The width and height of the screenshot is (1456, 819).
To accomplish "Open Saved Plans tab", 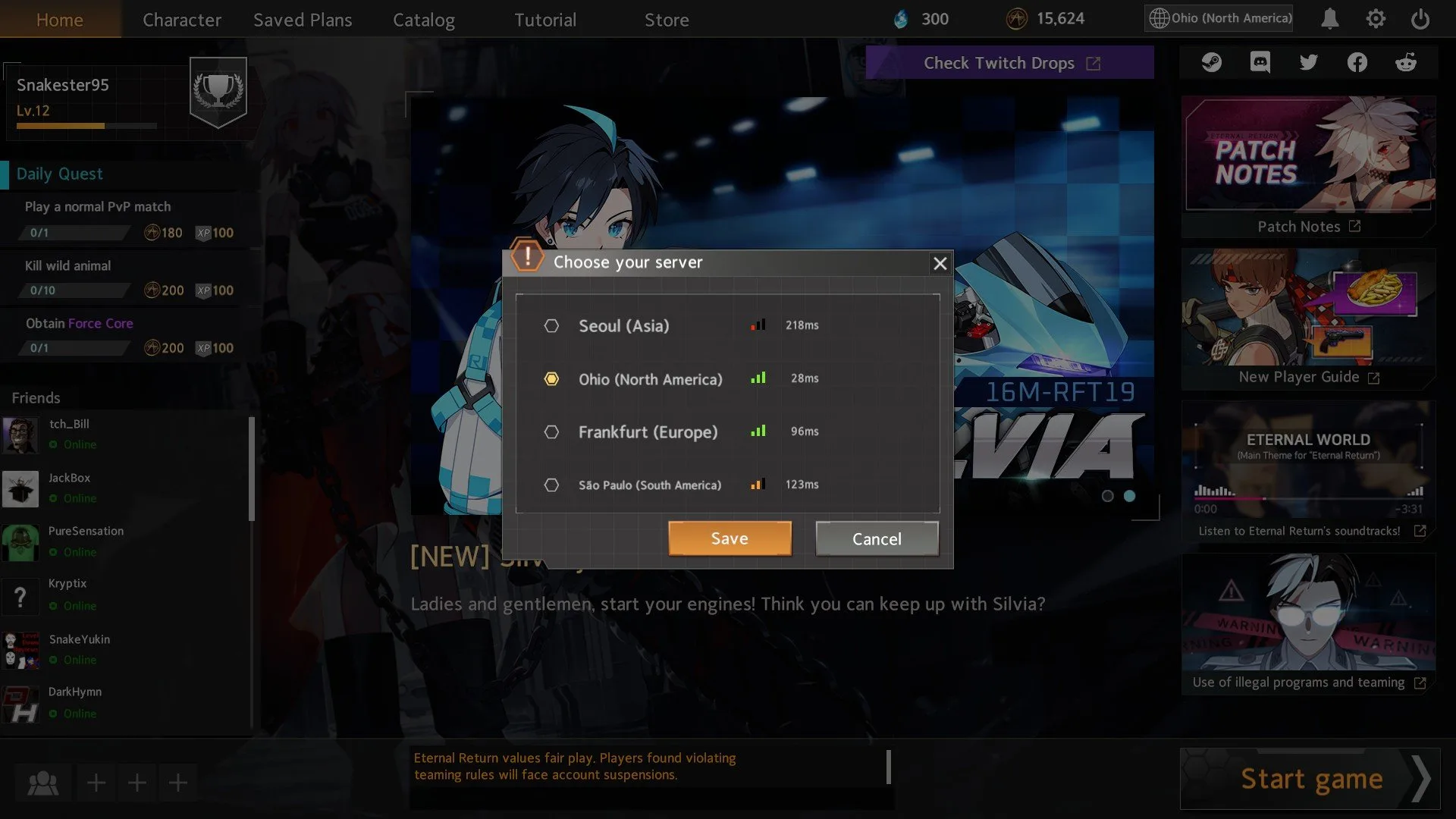I will [302, 19].
